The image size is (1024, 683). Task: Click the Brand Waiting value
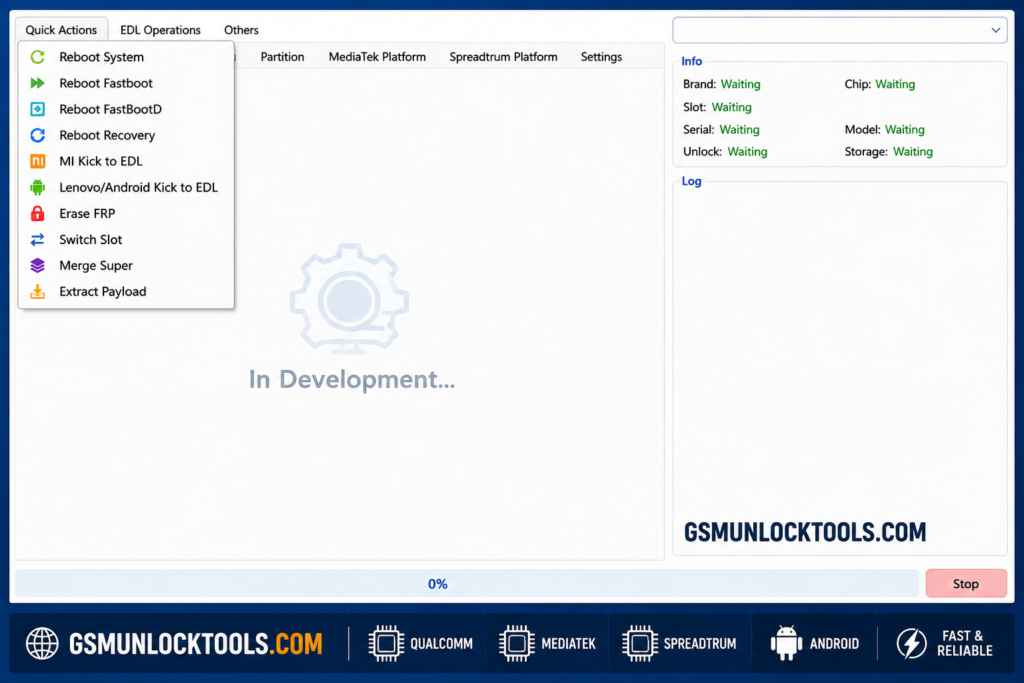[x=741, y=84]
